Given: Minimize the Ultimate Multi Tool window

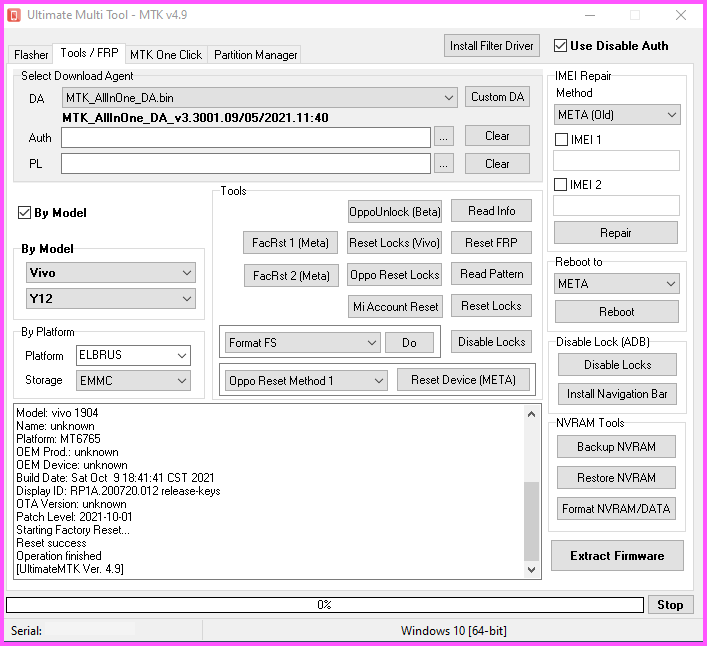Looking at the screenshot, I should [x=590, y=15].
